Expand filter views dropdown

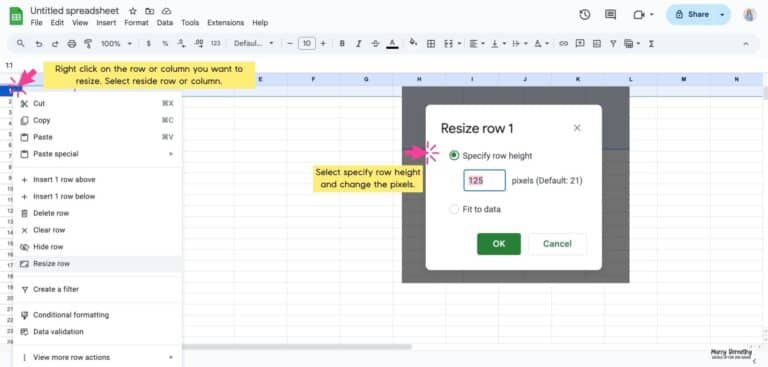click(638, 44)
